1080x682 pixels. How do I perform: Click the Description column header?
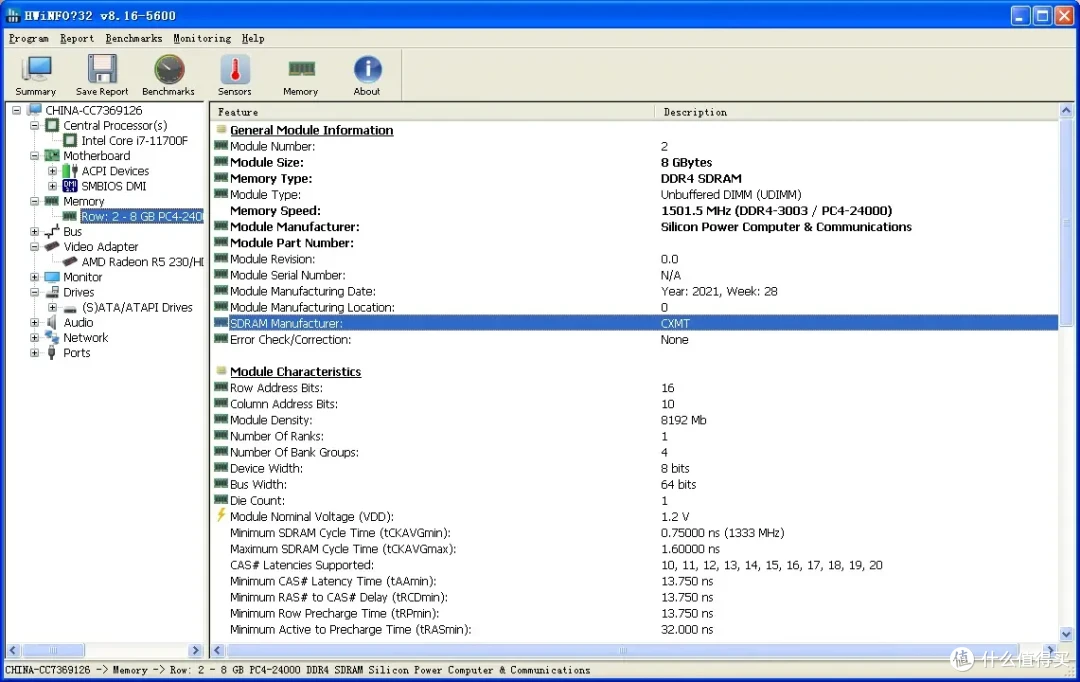[x=857, y=112]
